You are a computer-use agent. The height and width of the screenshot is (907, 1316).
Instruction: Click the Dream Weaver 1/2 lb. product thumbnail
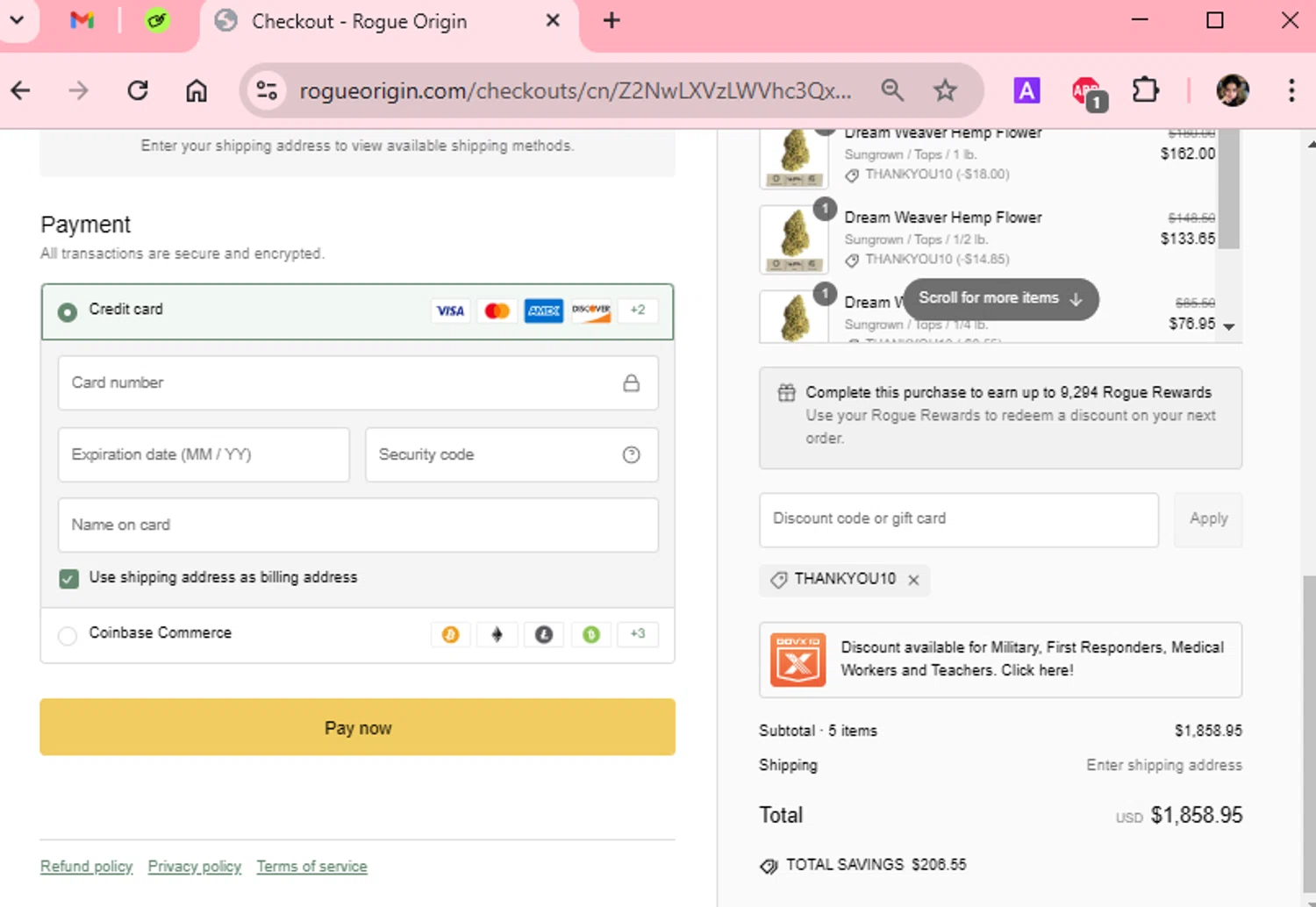pyautogui.click(x=794, y=239)
